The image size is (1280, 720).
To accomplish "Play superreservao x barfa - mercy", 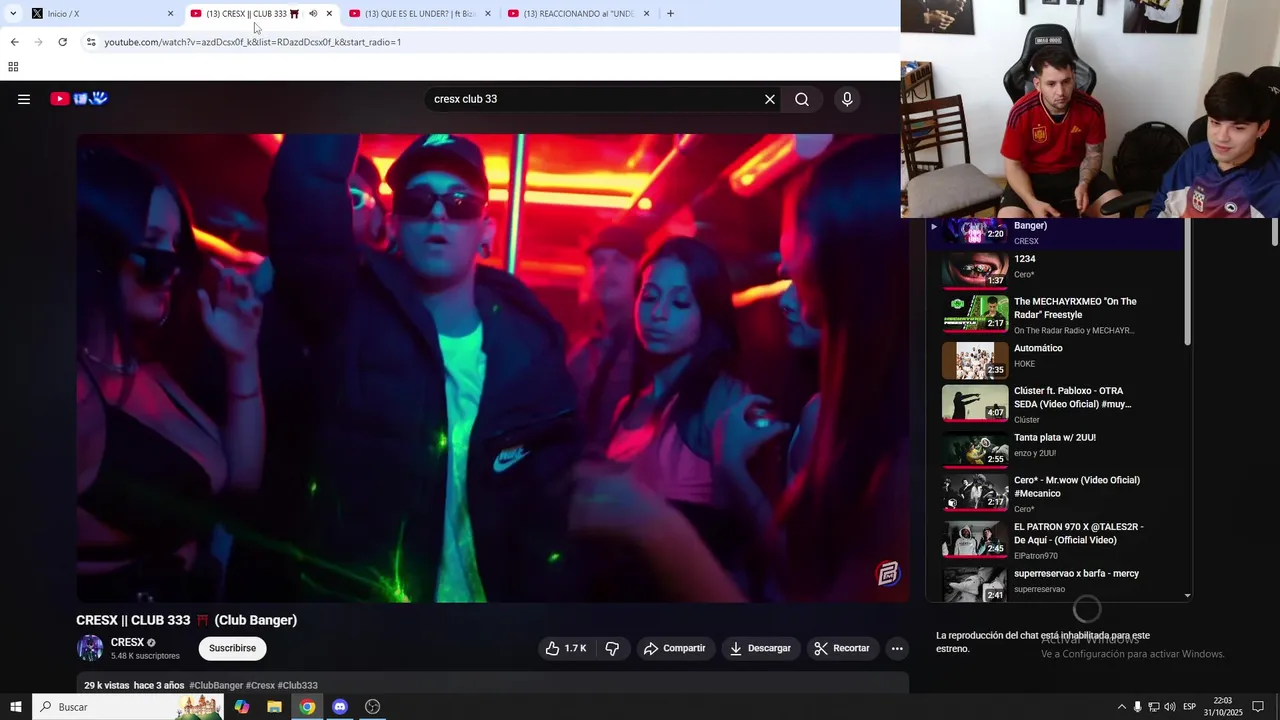I will click(x=1055, y=583).
